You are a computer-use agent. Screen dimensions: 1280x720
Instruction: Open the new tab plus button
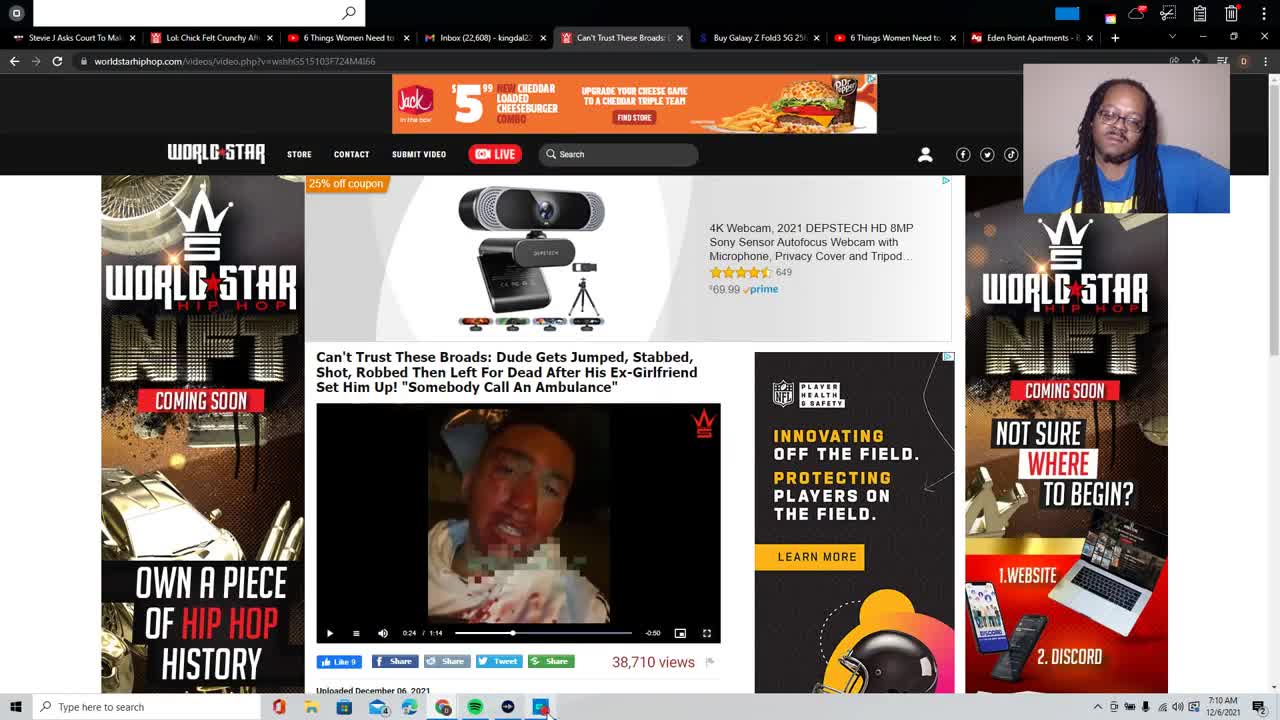[x=1115, y=38]
